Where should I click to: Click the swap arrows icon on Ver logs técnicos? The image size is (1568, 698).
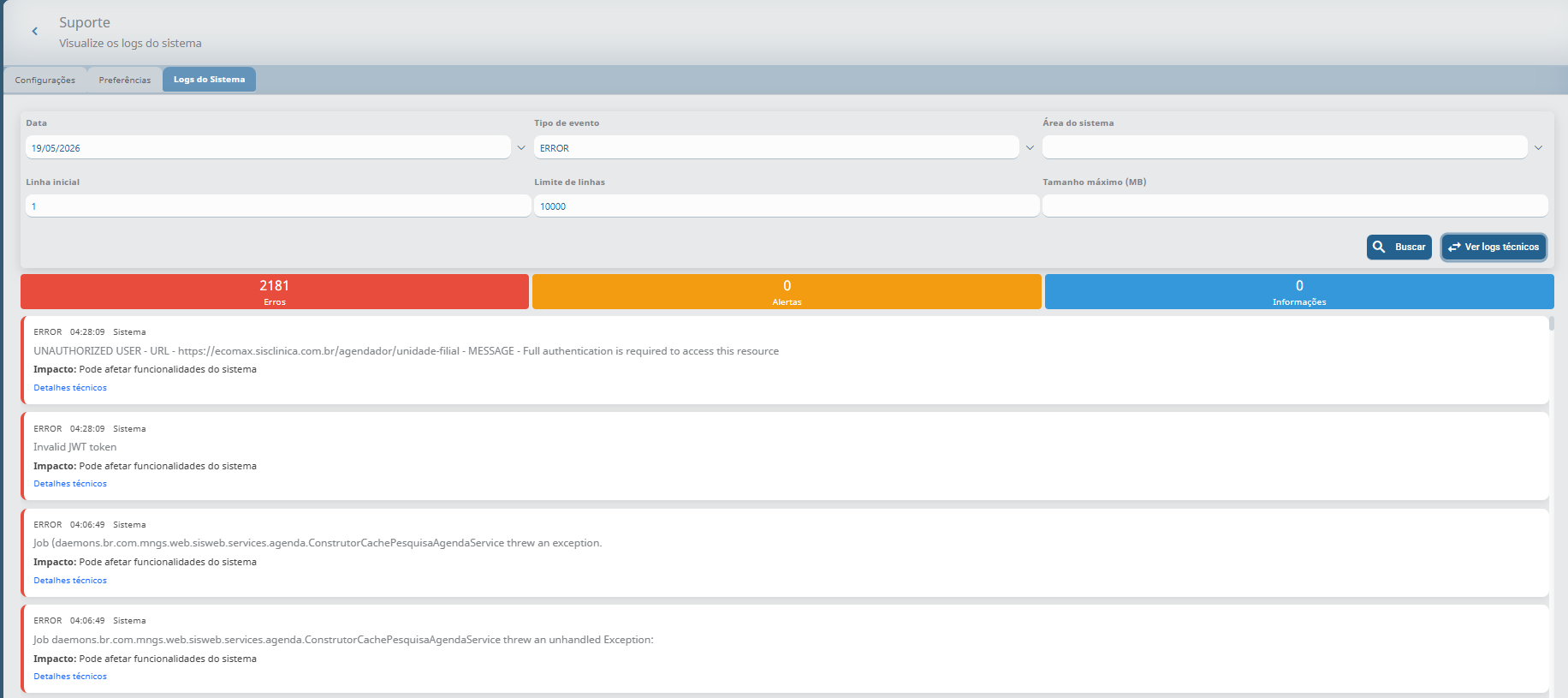coord(1454,247)
